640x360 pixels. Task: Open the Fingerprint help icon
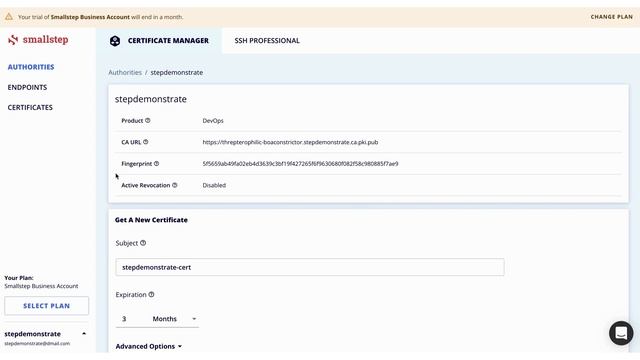[x=156, y=164]
